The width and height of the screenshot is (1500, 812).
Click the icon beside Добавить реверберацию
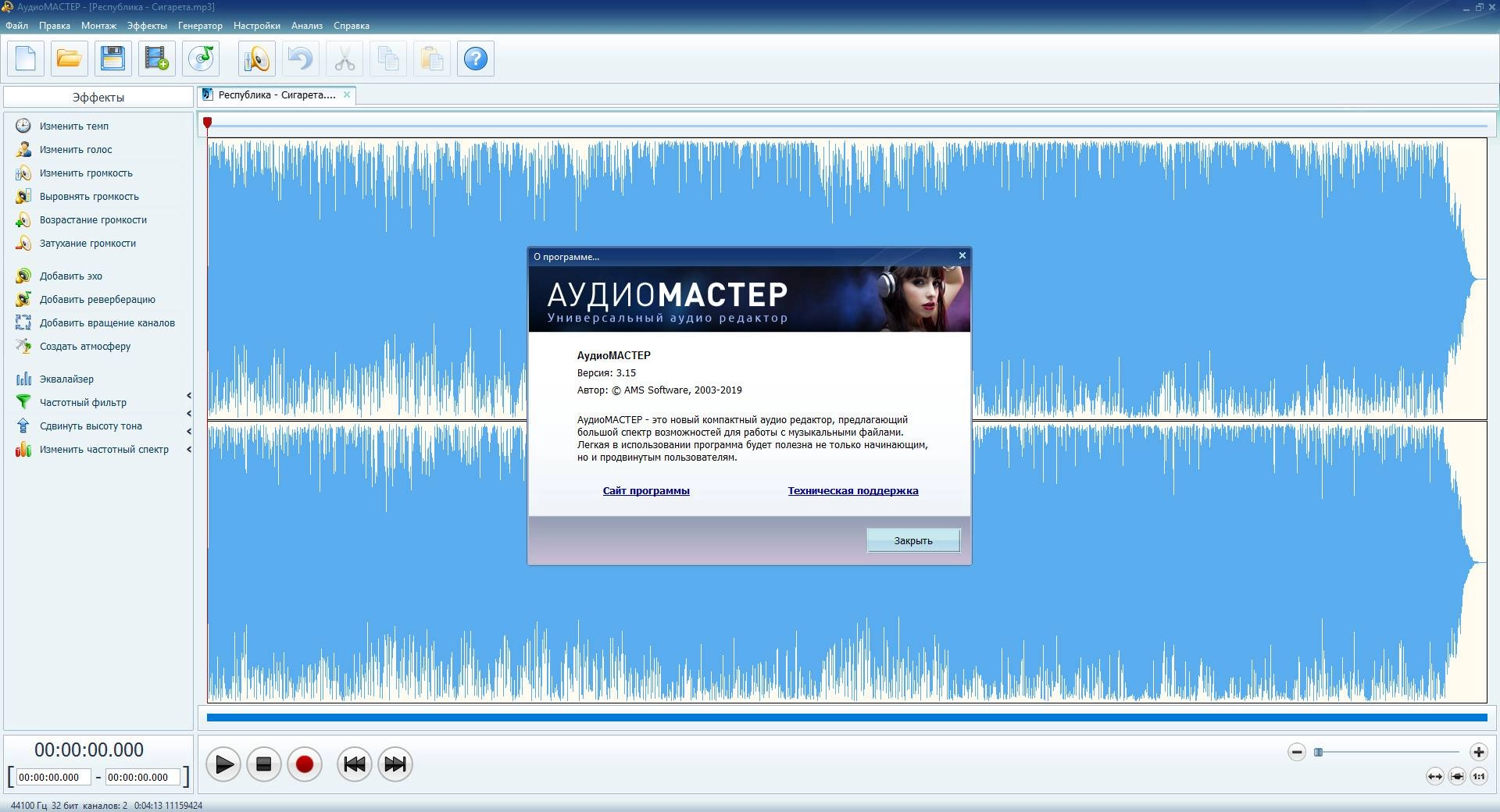23,299
